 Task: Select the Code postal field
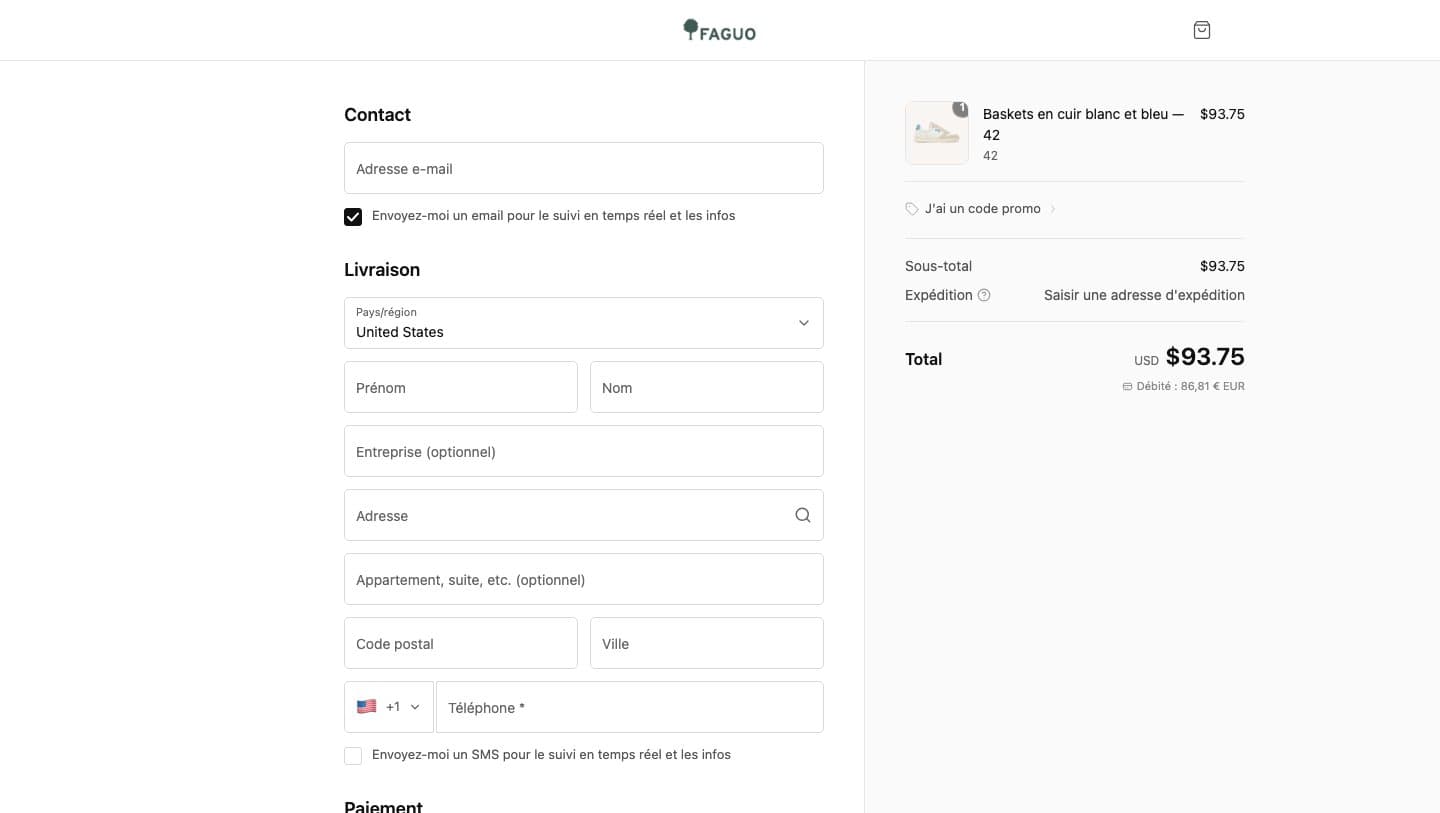pyautogui.click(x=461, y=643)
